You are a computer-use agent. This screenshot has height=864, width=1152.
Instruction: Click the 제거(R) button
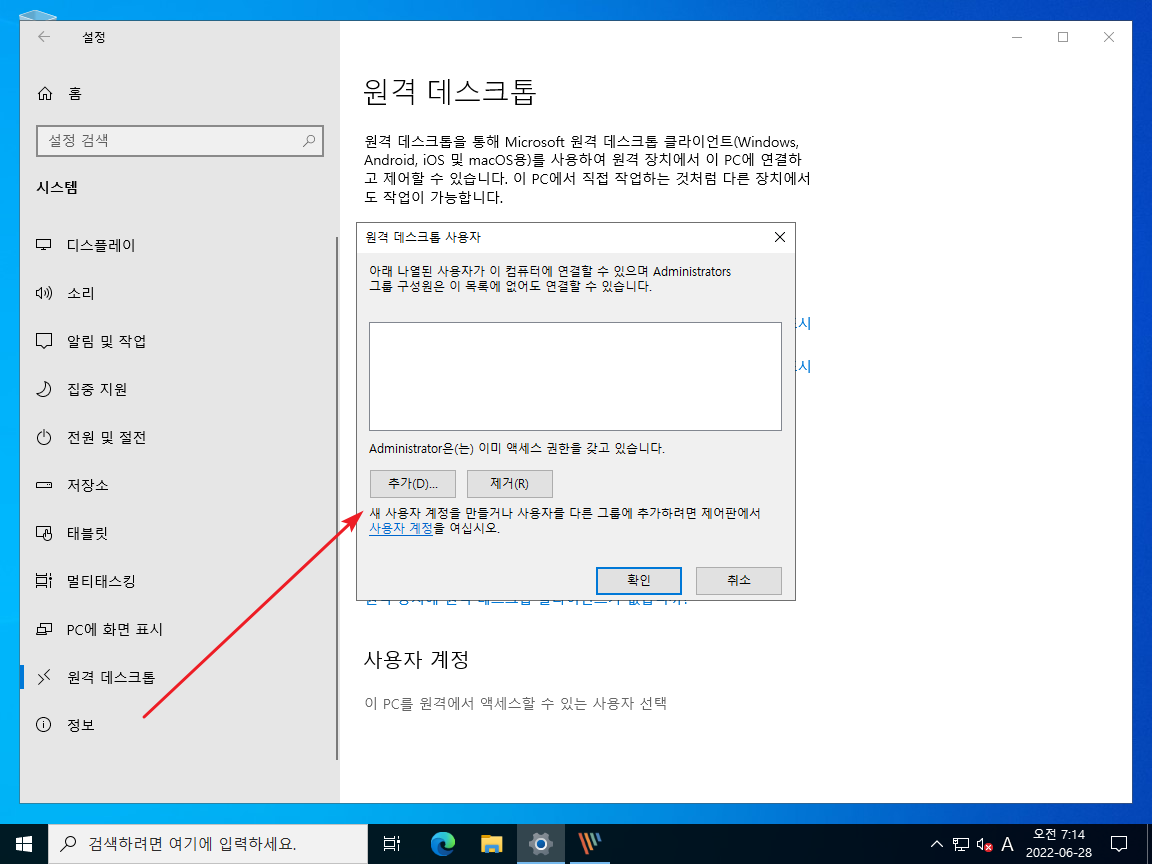click(x=510, y=483)
